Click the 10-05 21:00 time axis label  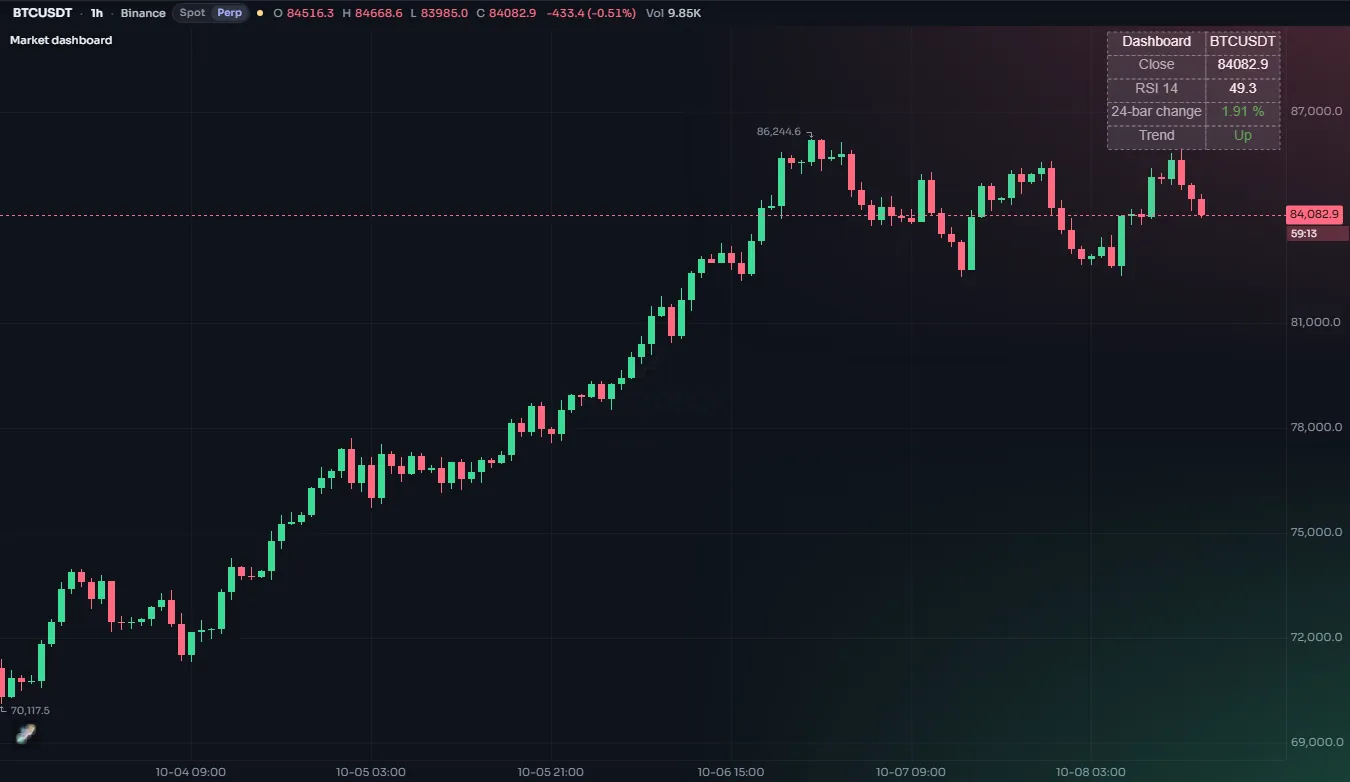tap(551, 772)
